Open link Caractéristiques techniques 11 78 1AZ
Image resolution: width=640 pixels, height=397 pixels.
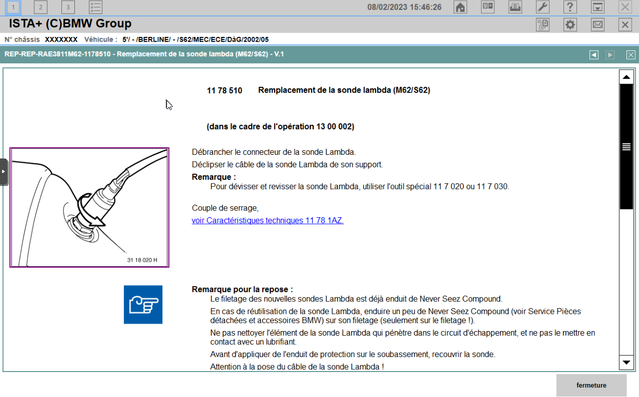coord(267,220)
